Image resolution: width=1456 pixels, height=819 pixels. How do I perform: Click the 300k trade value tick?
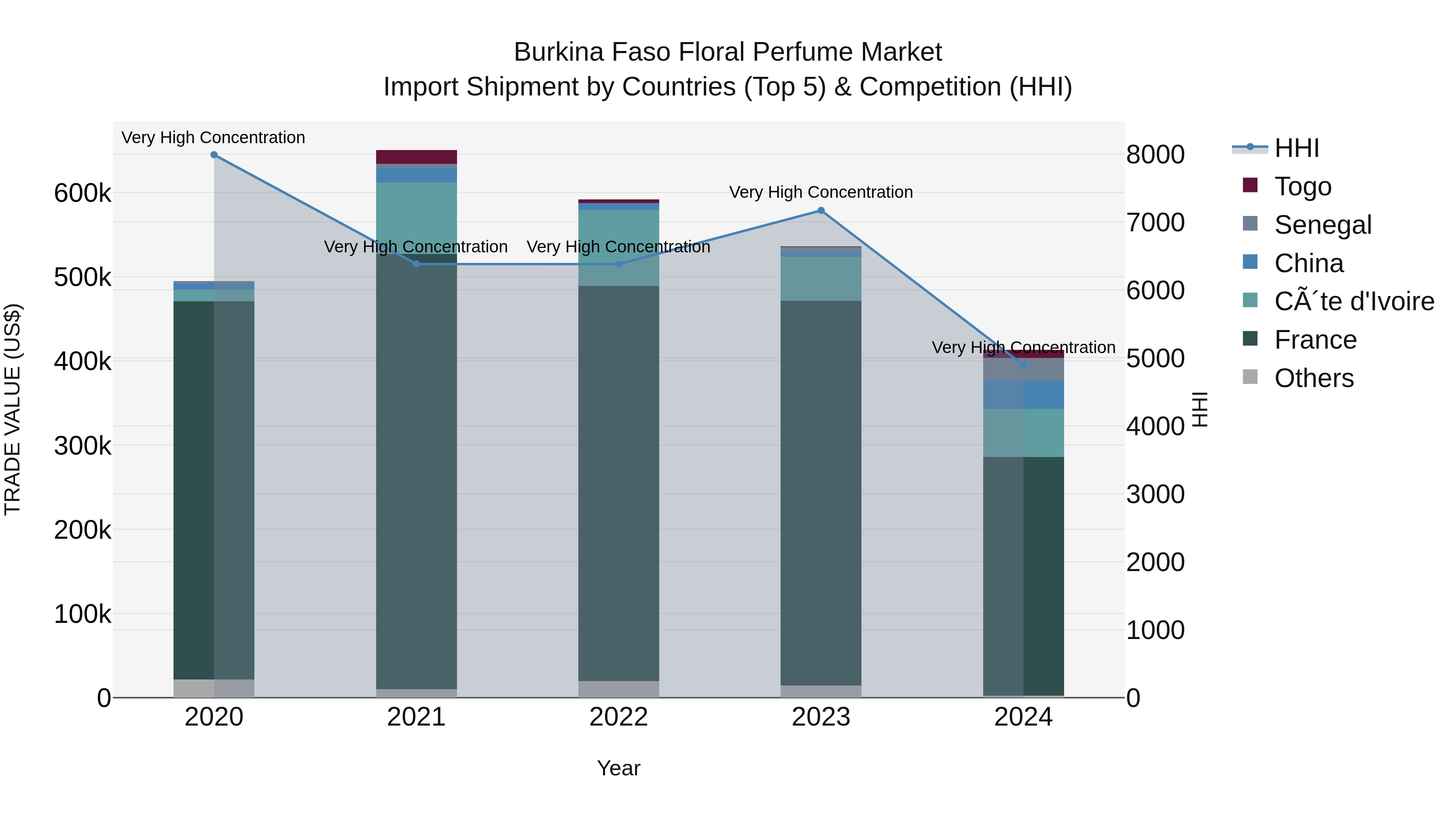click(x=83, y=446)
